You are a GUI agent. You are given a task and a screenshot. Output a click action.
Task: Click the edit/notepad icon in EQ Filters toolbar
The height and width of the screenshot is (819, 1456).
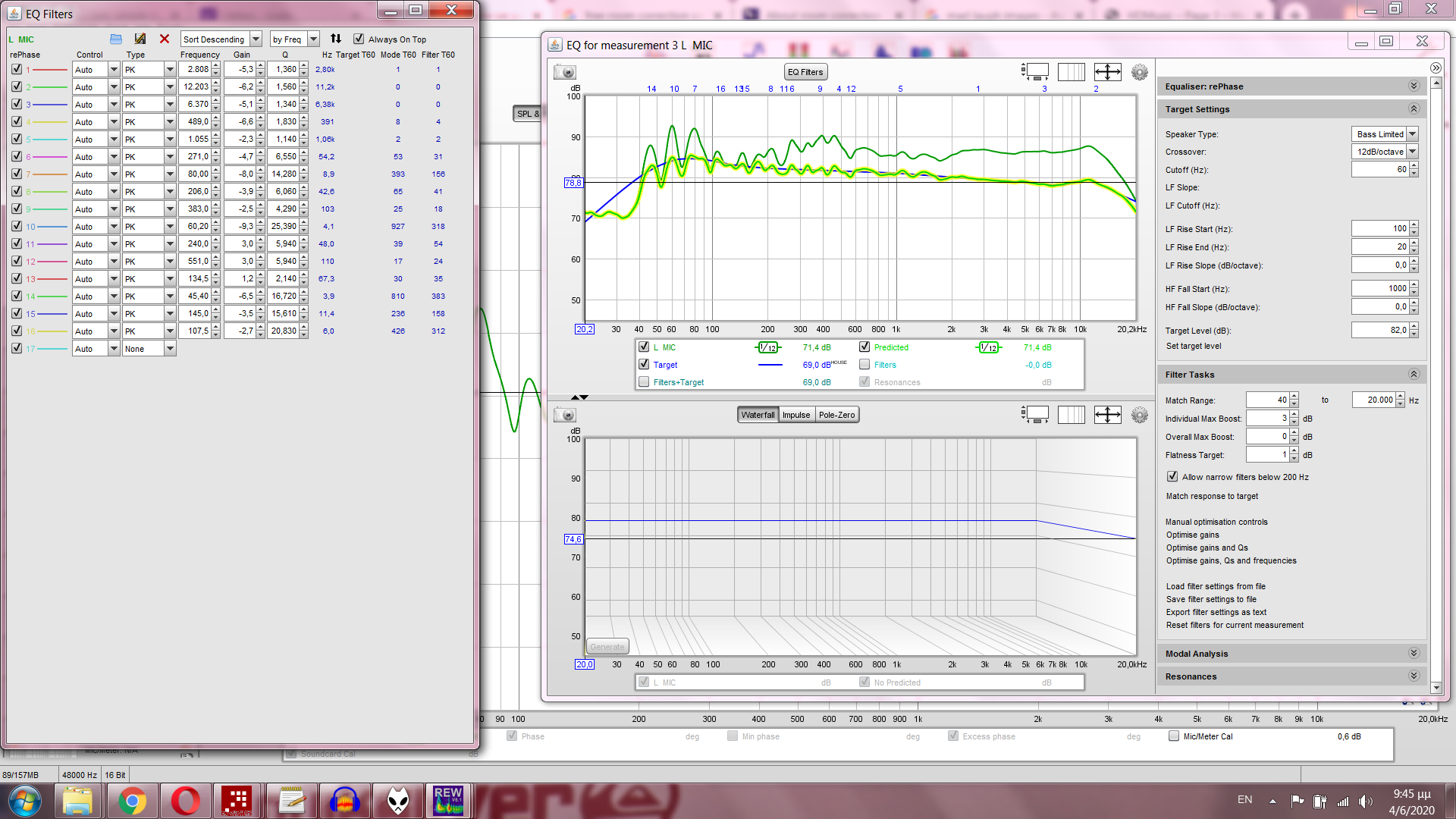140,39
